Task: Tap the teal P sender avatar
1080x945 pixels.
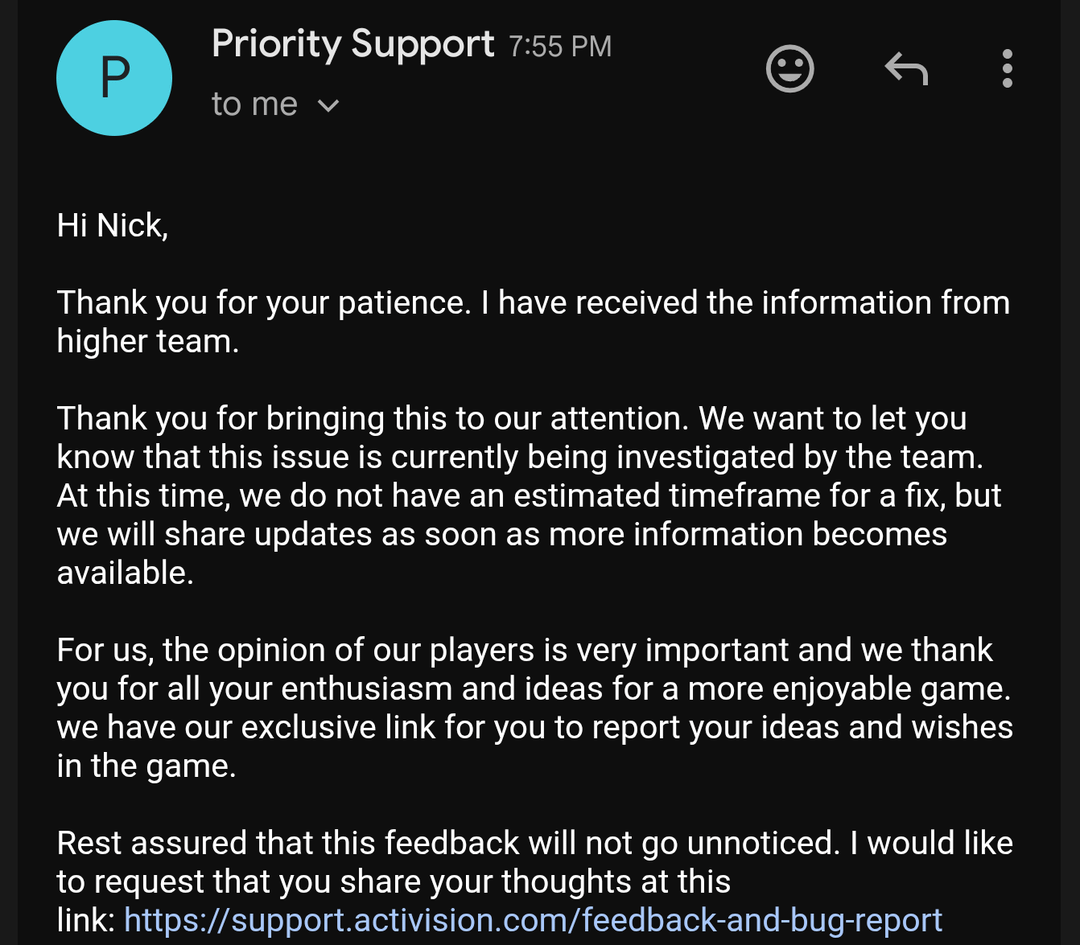Action: click(x=114, y=78)
